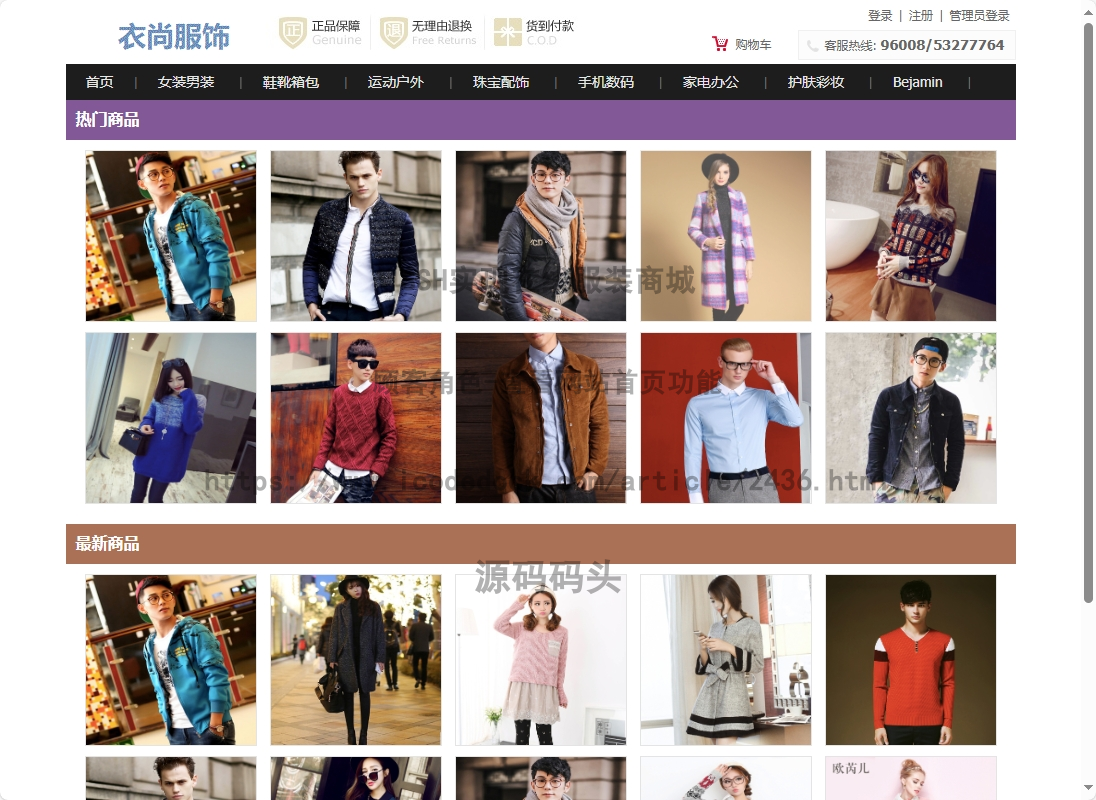Open the pink sweater girl product
The width and height of the screenshot is (1096, 800).
pyautogui.click(x=541, y=660)
